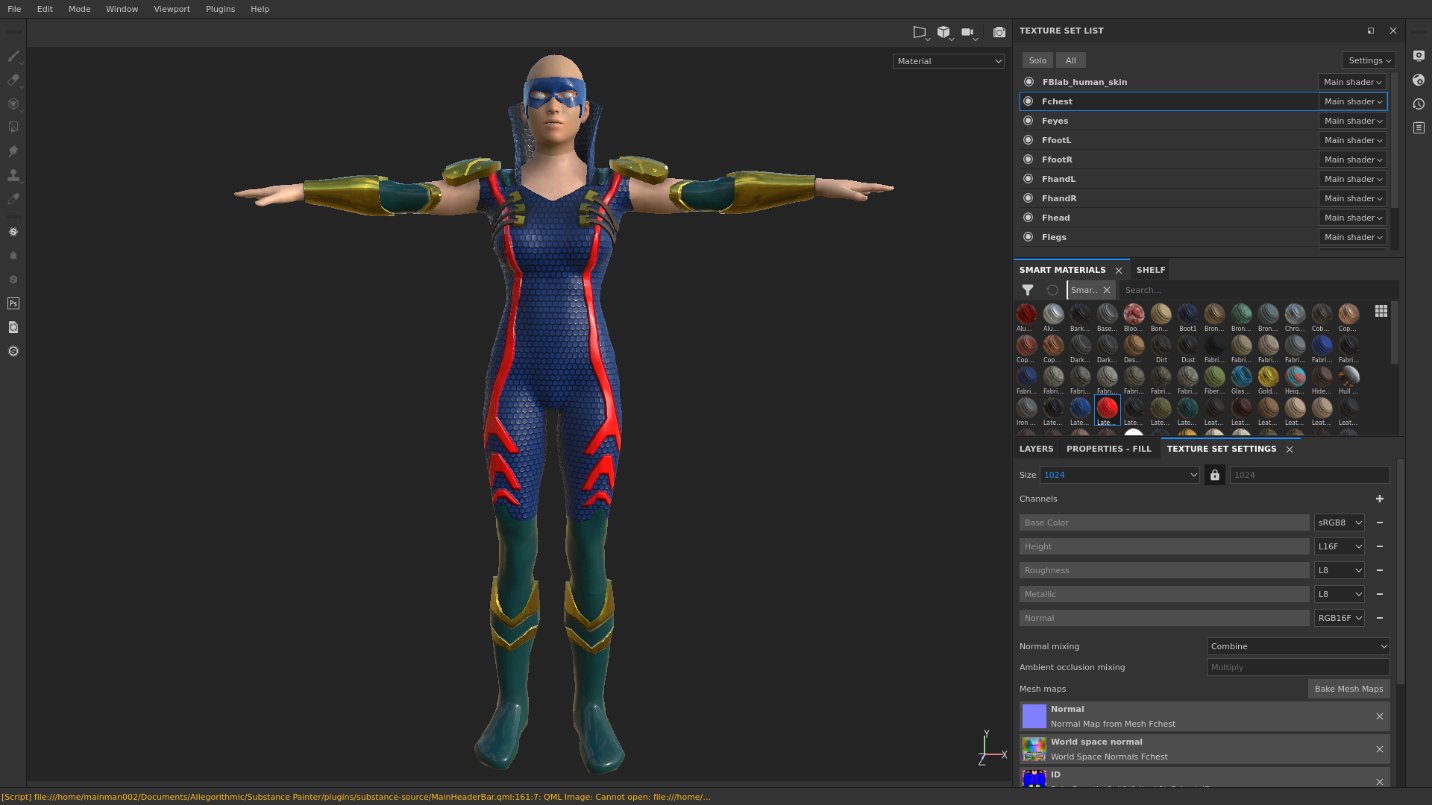Image resolution: width=1432 pixels, height=805 pixels.
Task: Click the Export to Photoshop icon
Action: coord(14,303)
